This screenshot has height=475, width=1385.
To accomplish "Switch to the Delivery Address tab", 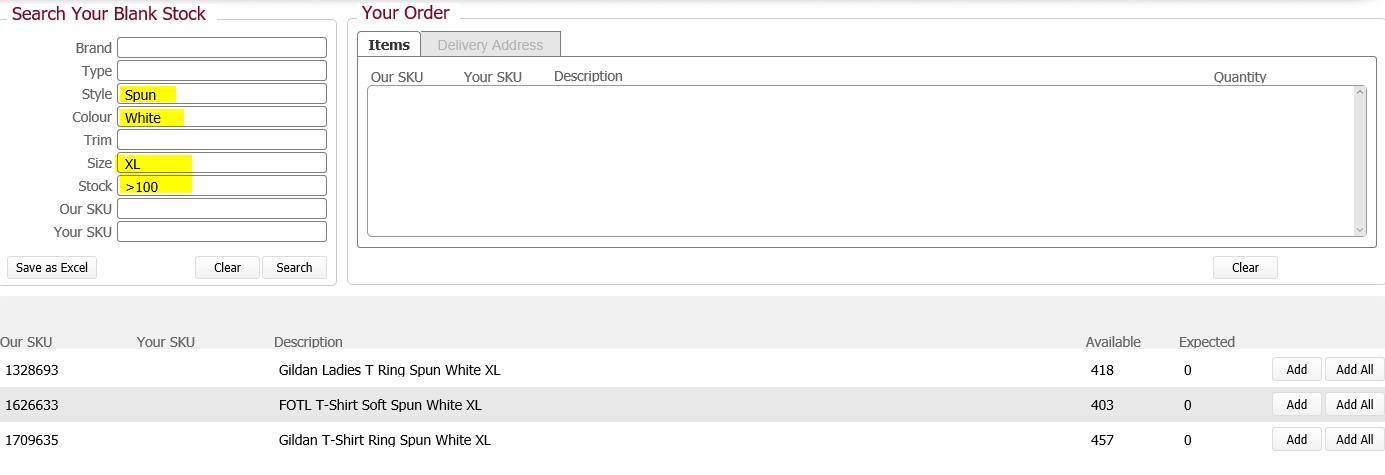I will 490,45.
